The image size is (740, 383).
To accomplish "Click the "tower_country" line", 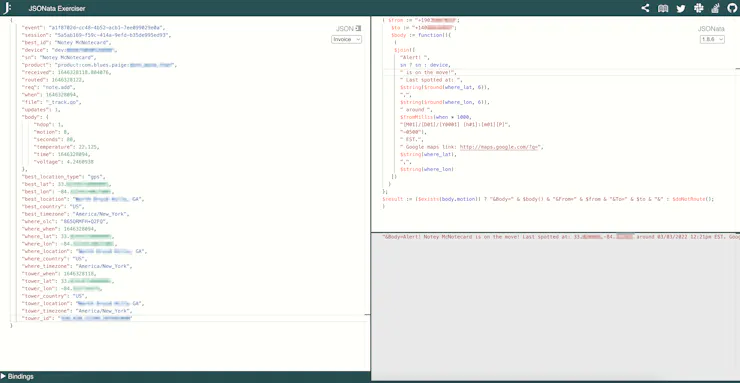I will click(x=55, y=296).
